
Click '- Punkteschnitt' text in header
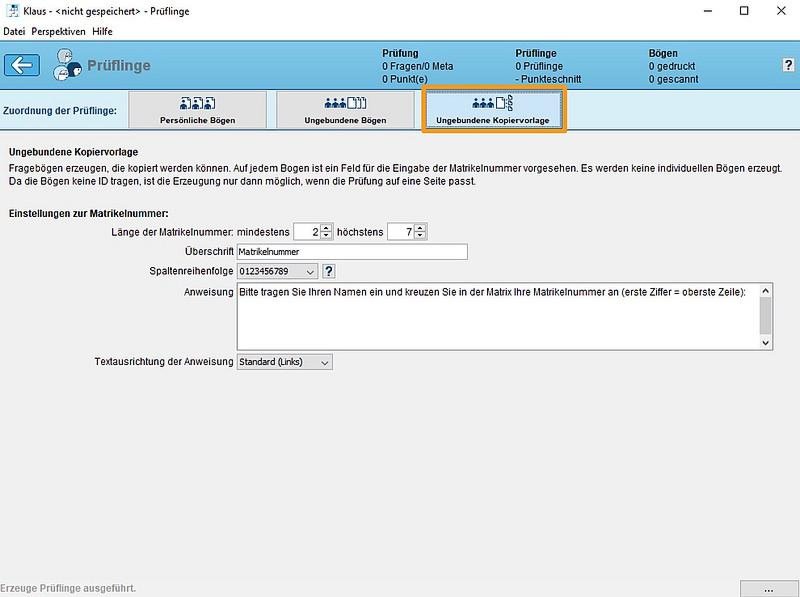(x=548, y=79)
